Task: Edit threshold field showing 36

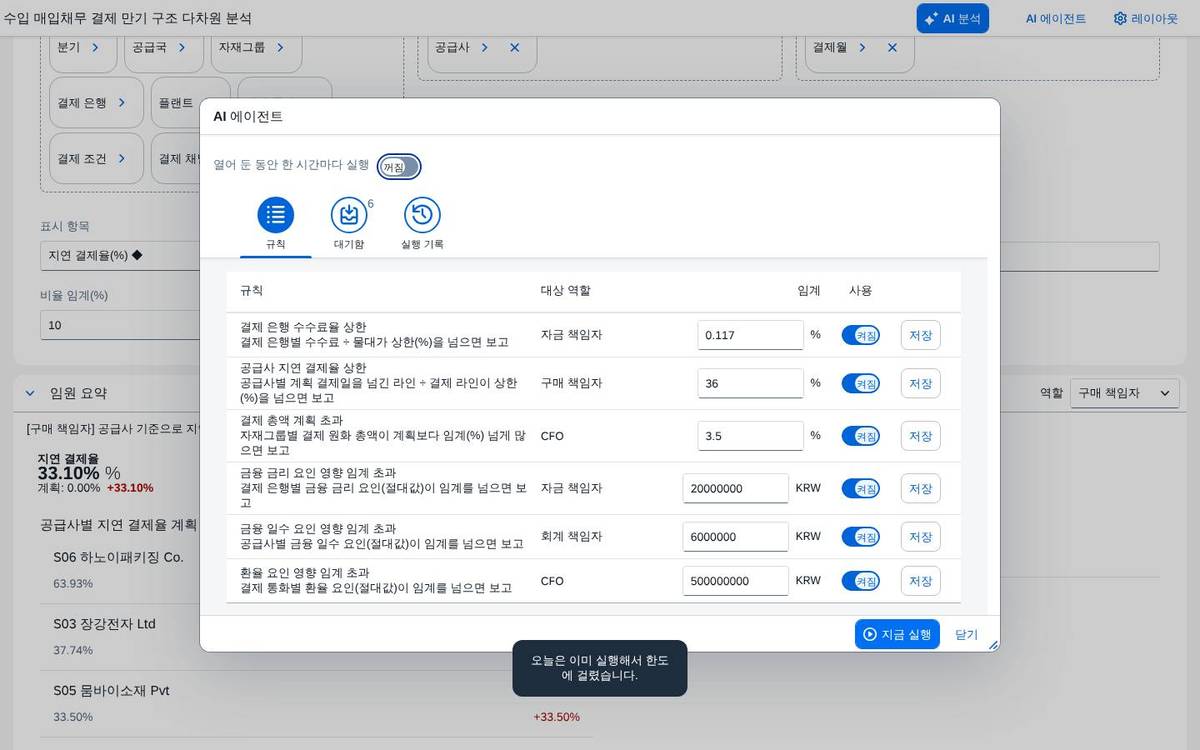Action: pos(750,383)
